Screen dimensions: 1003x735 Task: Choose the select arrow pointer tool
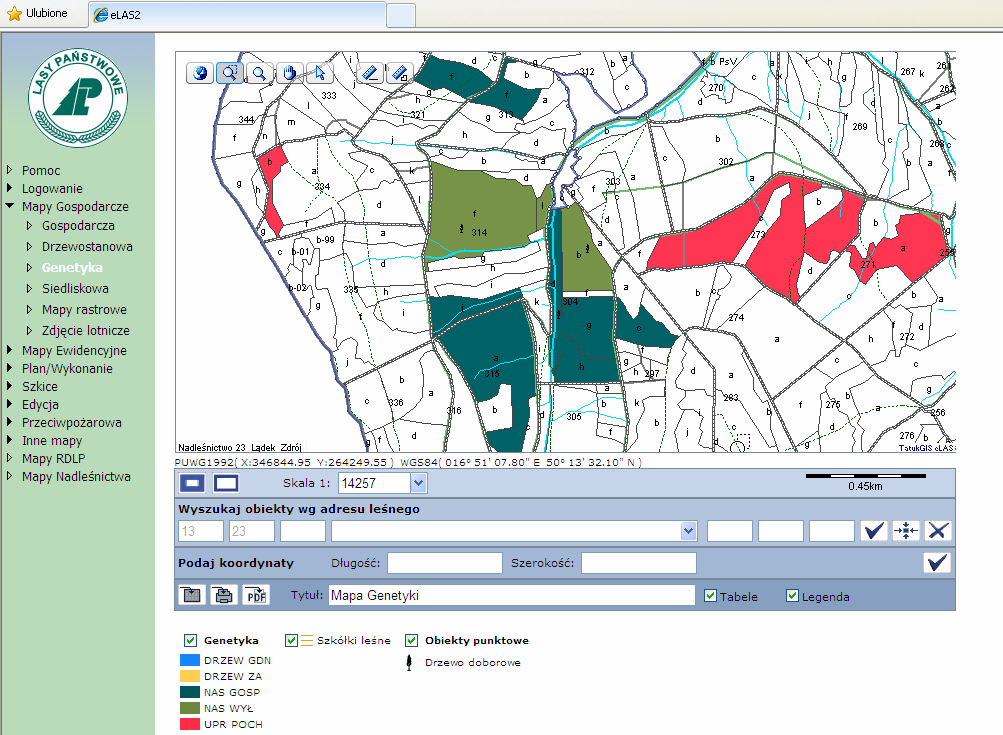click(x=319, y=73)
